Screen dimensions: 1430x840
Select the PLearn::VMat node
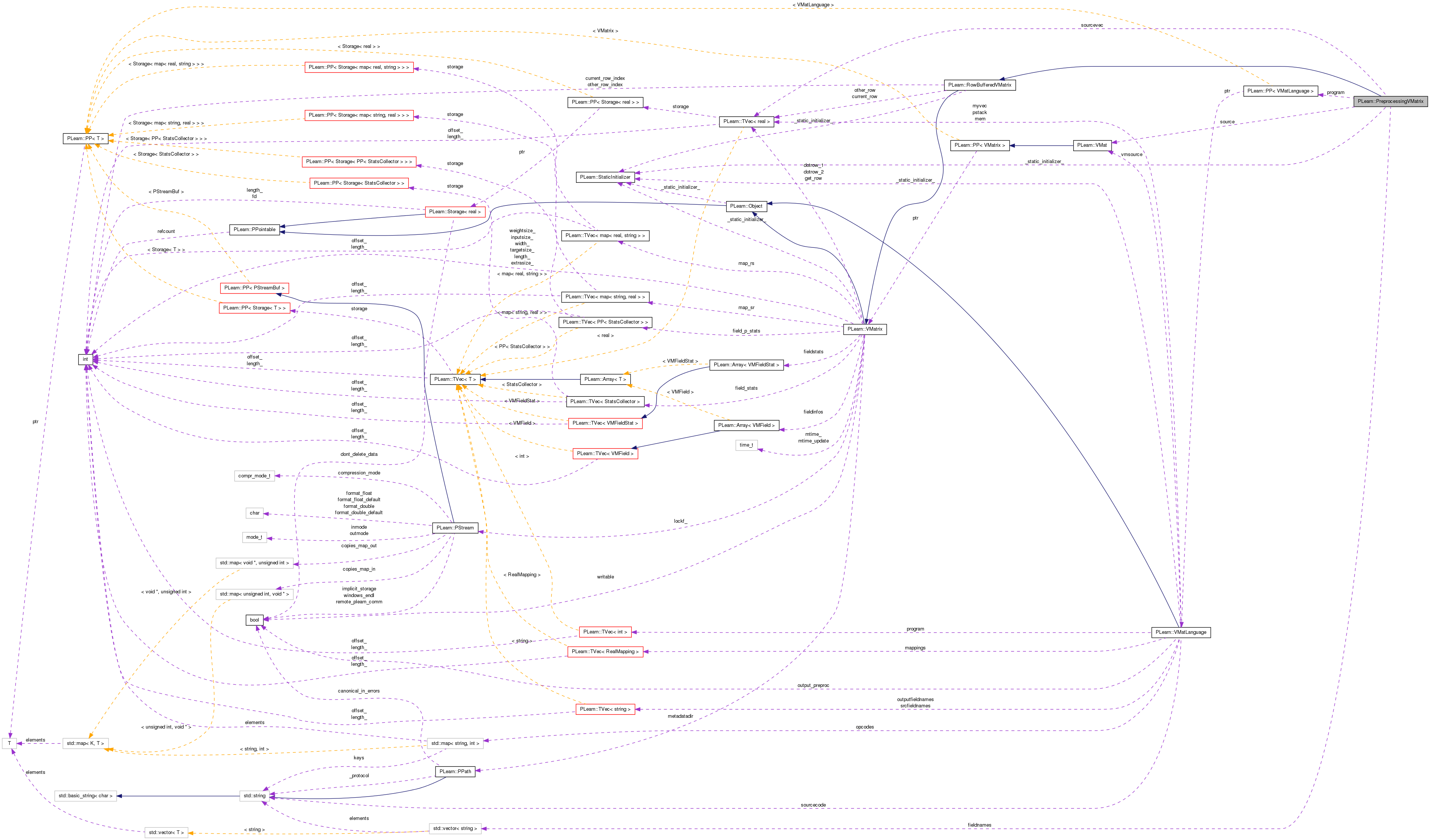pos(1092,145)
